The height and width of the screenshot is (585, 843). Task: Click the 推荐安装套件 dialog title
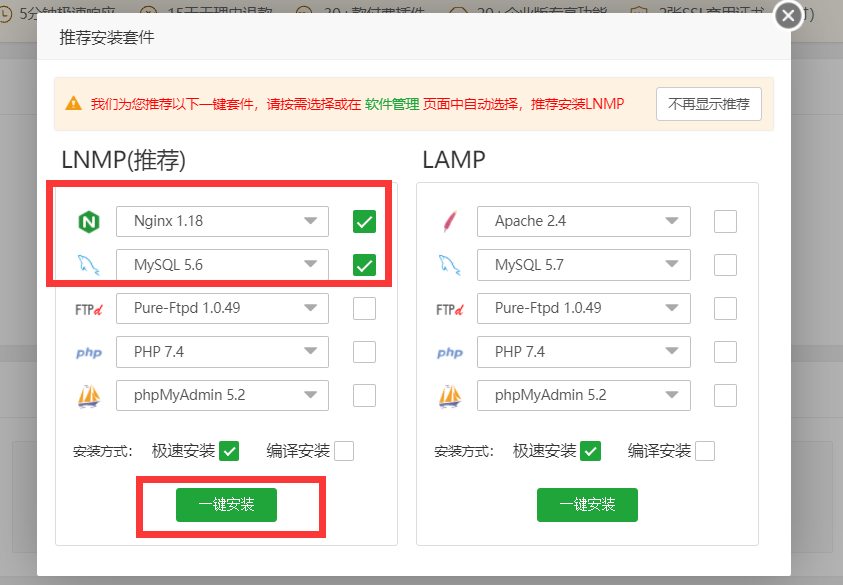coord(107,37)
